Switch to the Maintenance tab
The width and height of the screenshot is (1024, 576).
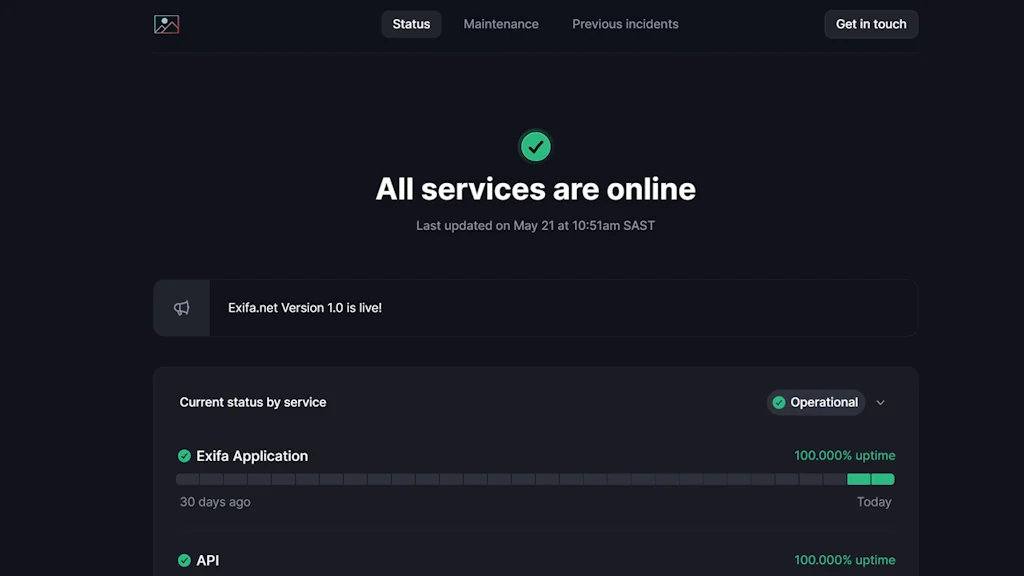(x=500, y=23)
